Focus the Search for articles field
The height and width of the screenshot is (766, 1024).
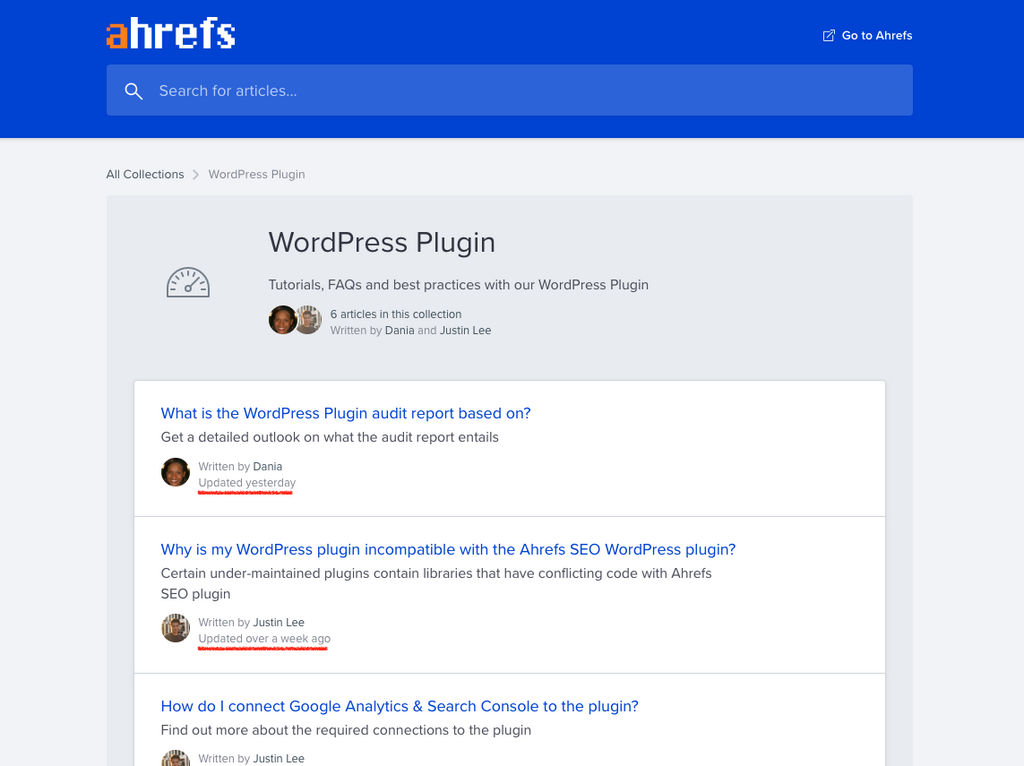click(x=520, y=91)
